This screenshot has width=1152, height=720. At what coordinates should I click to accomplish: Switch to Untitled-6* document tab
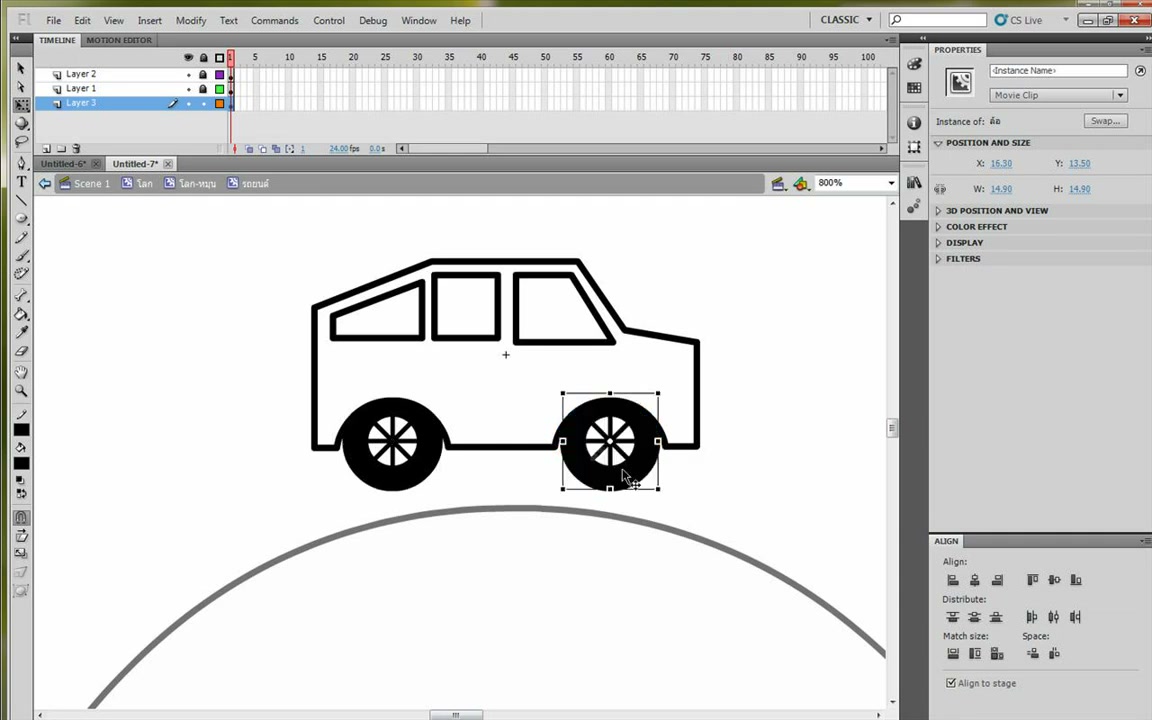[x=63, y=164]
